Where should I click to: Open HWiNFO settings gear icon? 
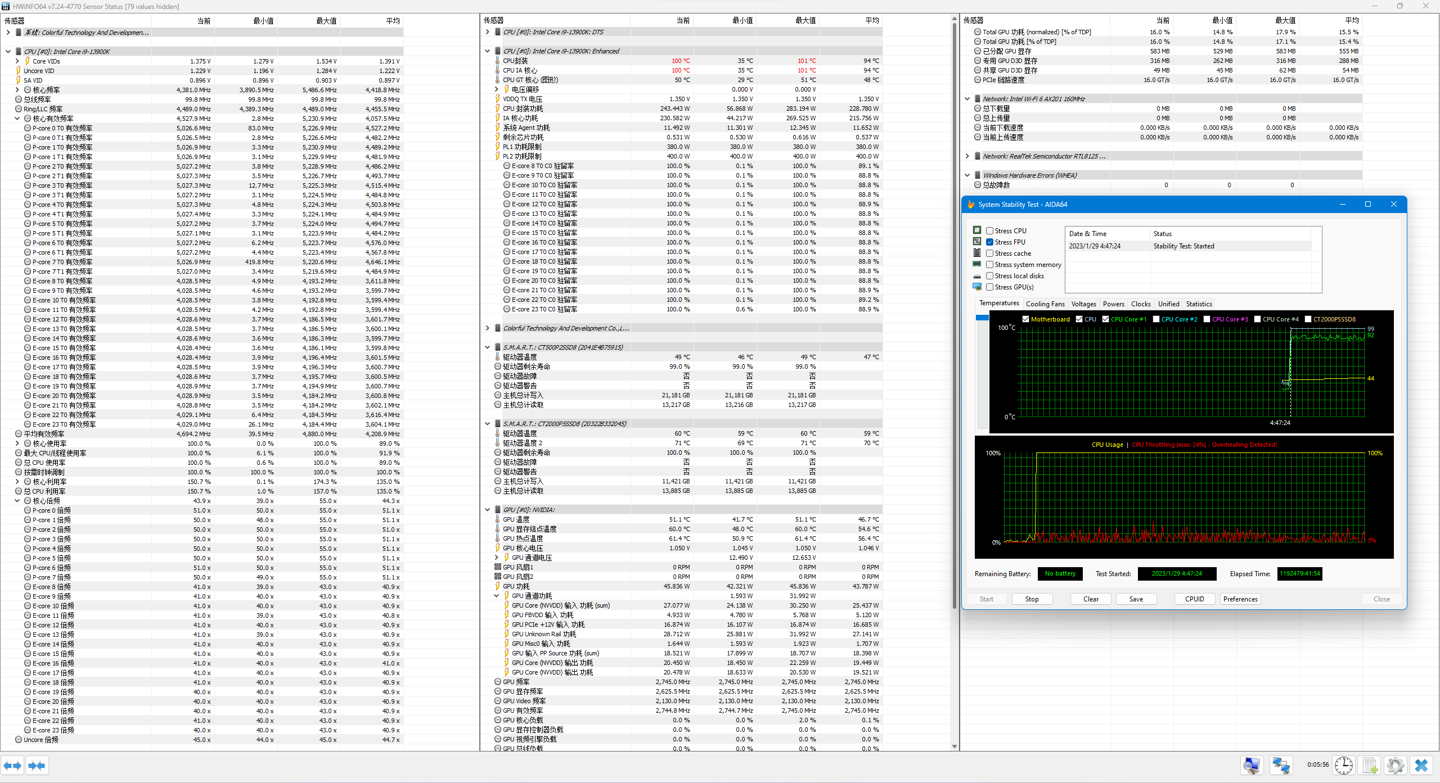1396,766
